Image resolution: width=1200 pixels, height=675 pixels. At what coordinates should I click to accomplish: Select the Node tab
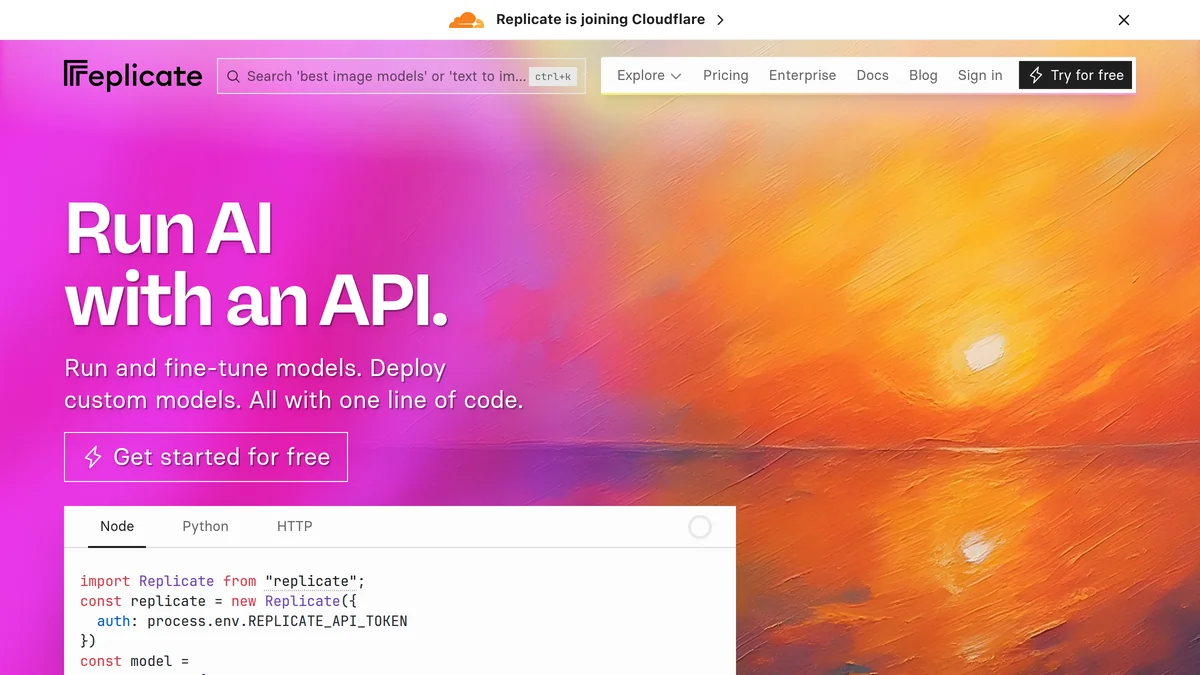[117, 526]
